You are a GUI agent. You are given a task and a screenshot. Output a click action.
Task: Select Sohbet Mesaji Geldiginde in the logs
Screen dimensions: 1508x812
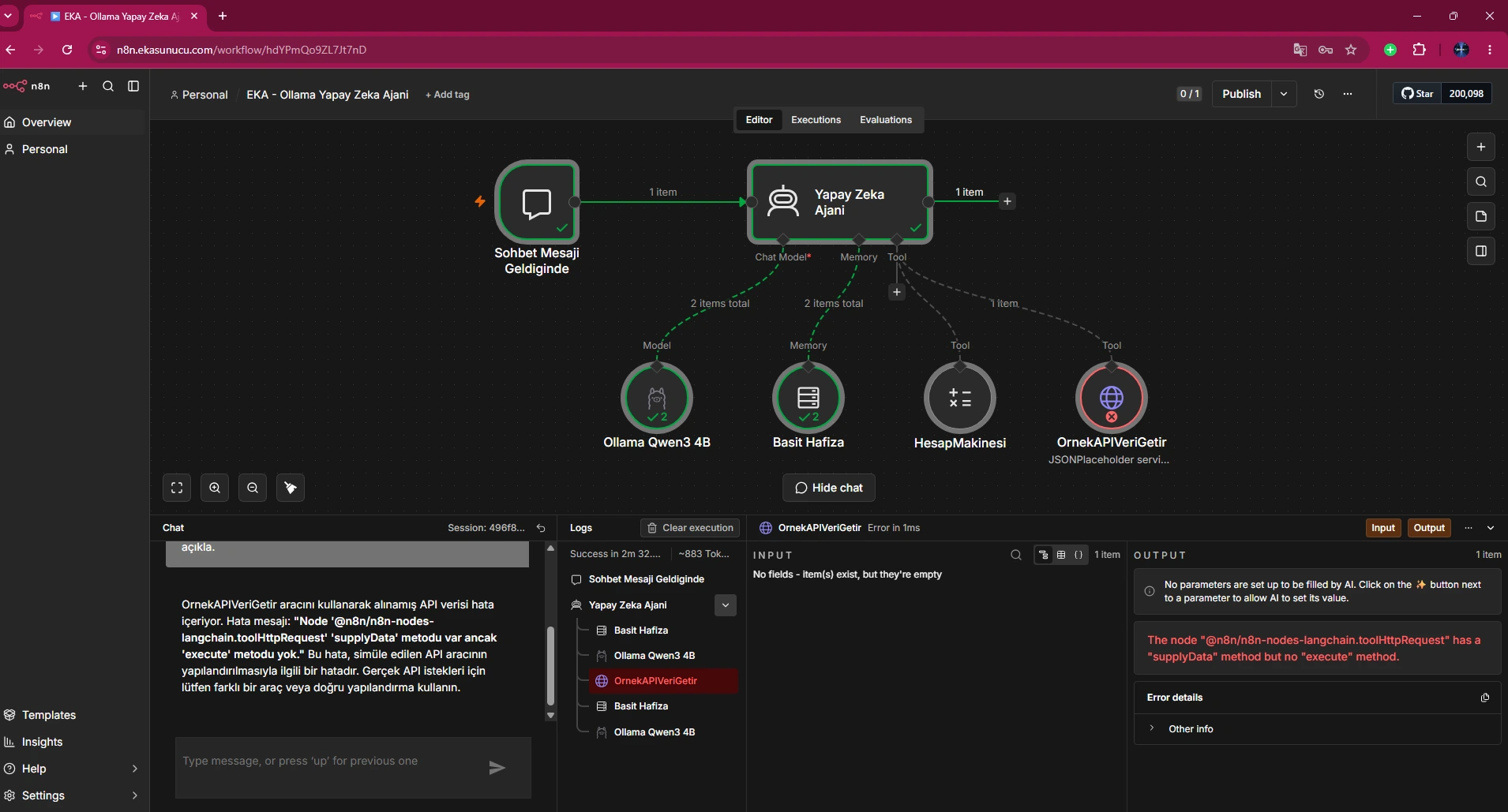tap(654, 579)
